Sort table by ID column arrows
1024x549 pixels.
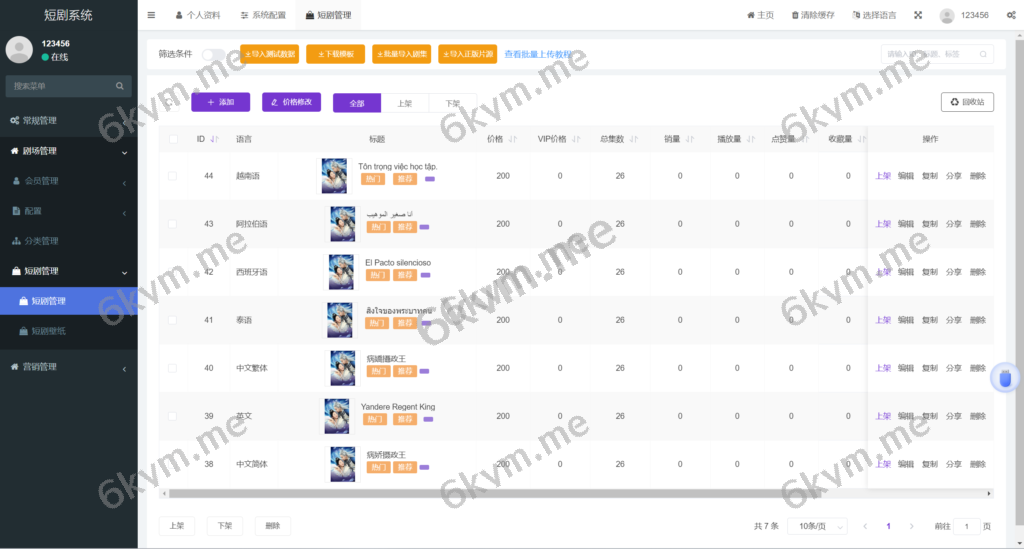click(x=215, y=139)
